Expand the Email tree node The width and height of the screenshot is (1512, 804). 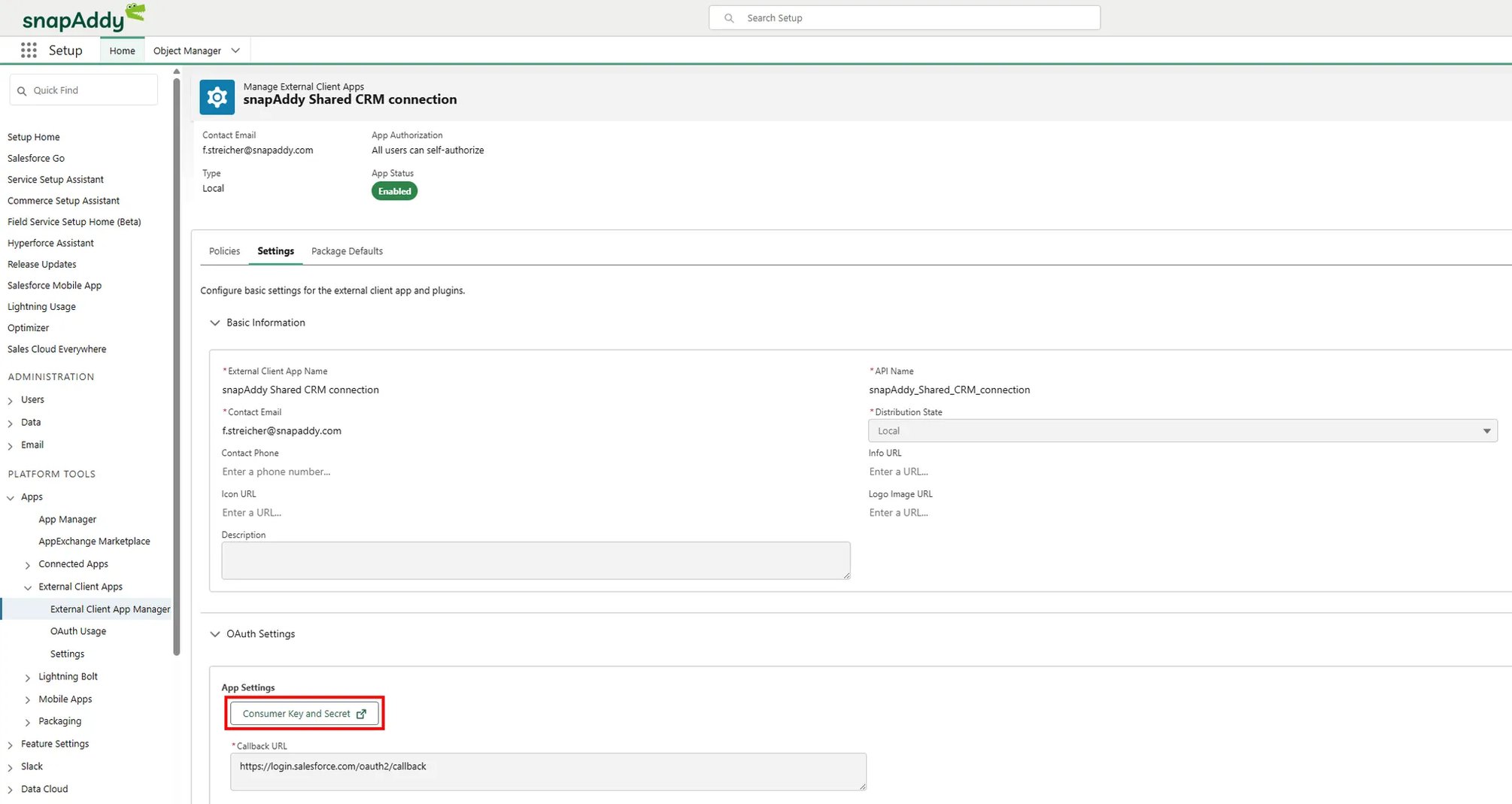pyautogui.click(x=11, y=446)
